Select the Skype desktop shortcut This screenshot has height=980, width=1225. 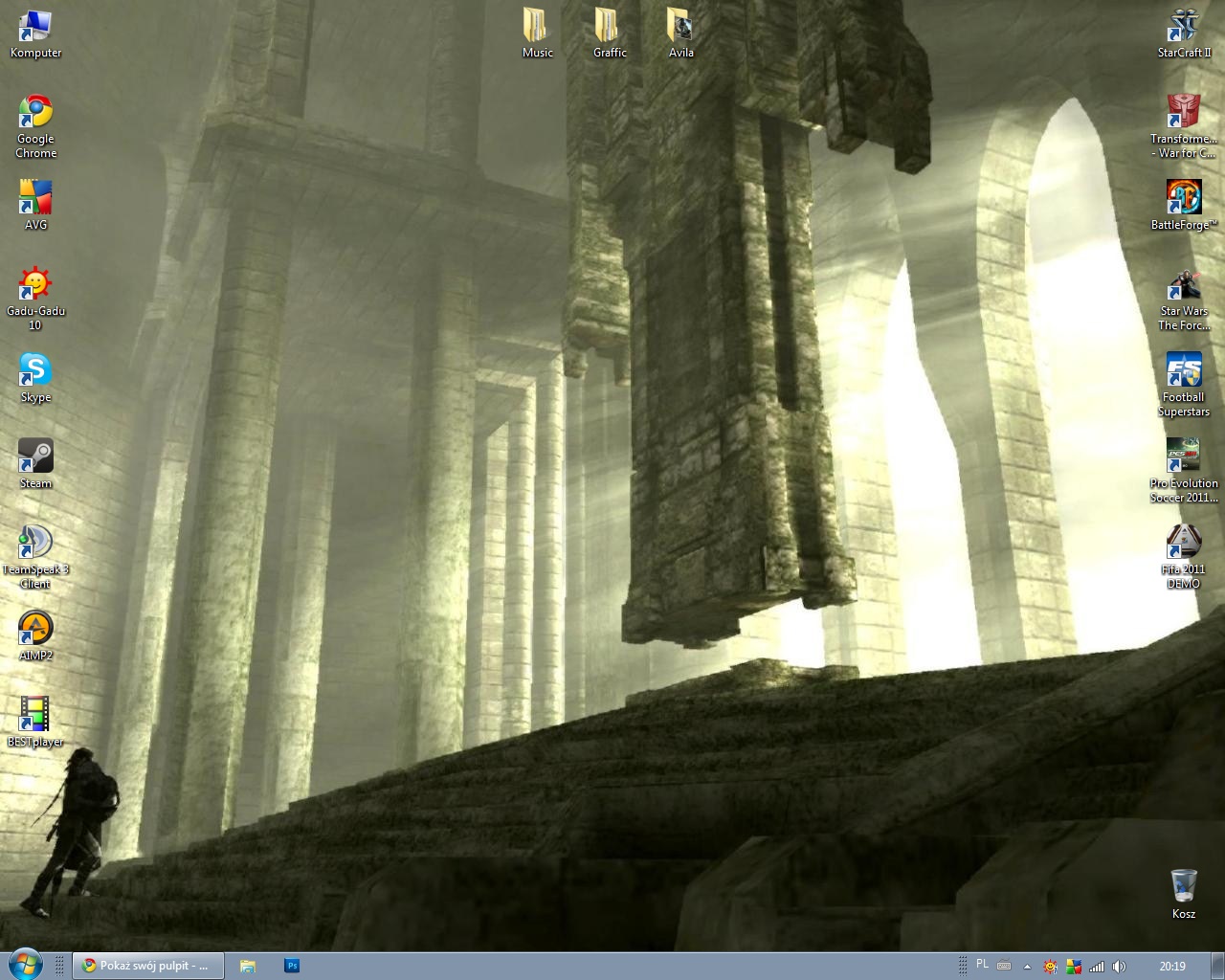(x=35, y=378)
